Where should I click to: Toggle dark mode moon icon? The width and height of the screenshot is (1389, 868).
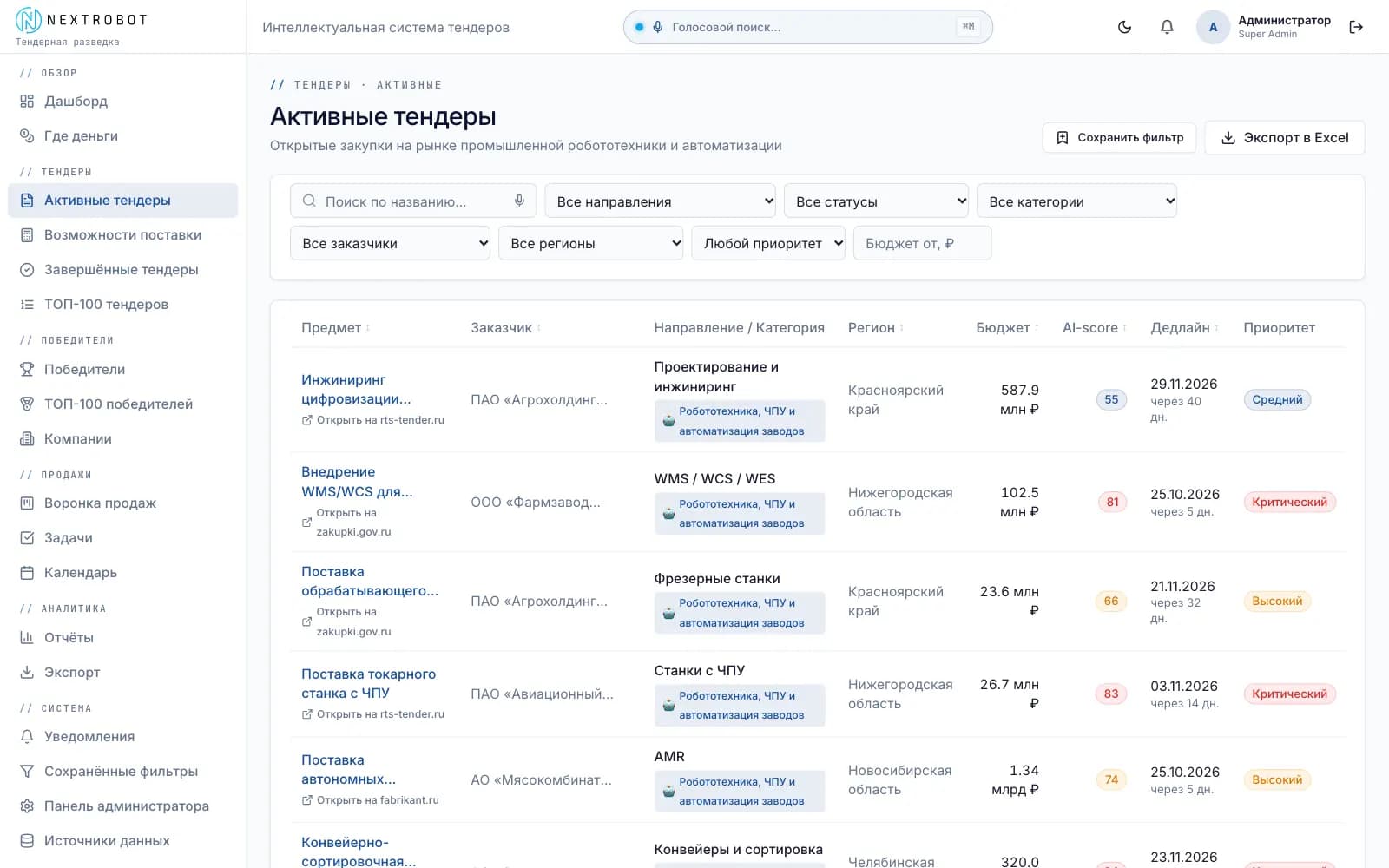[1124, 27]
